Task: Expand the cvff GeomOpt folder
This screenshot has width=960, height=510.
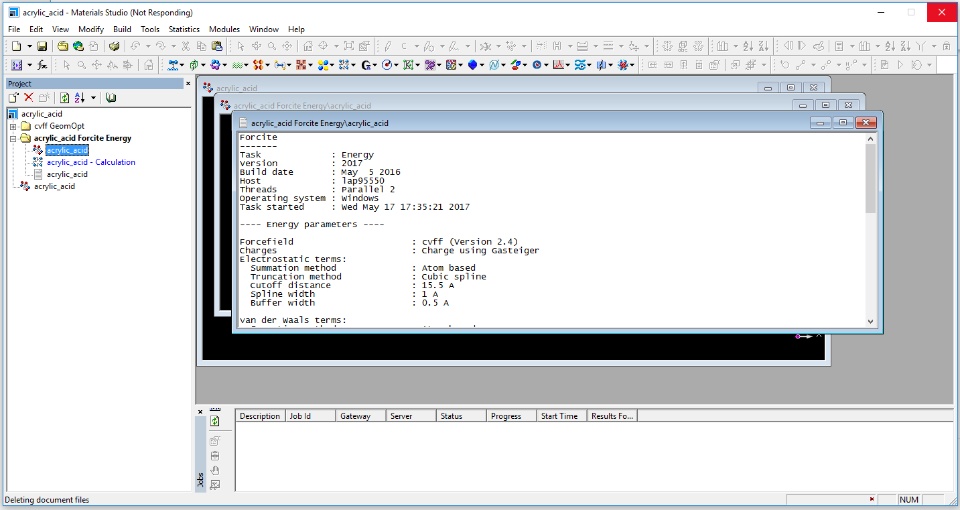Action: [x=13, y=126]
